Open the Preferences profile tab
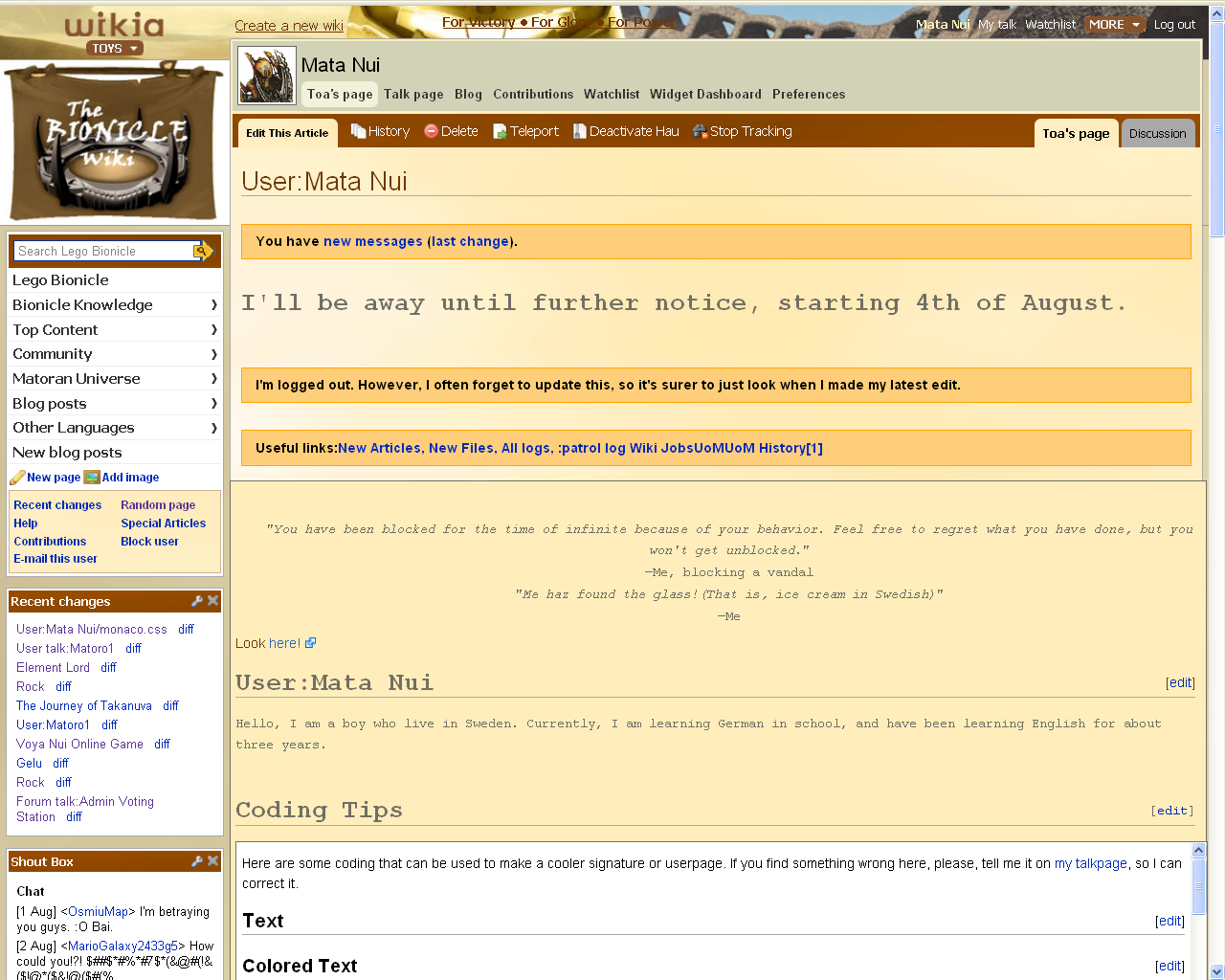The image size is (1225, 980). click(x=809, y=94)
